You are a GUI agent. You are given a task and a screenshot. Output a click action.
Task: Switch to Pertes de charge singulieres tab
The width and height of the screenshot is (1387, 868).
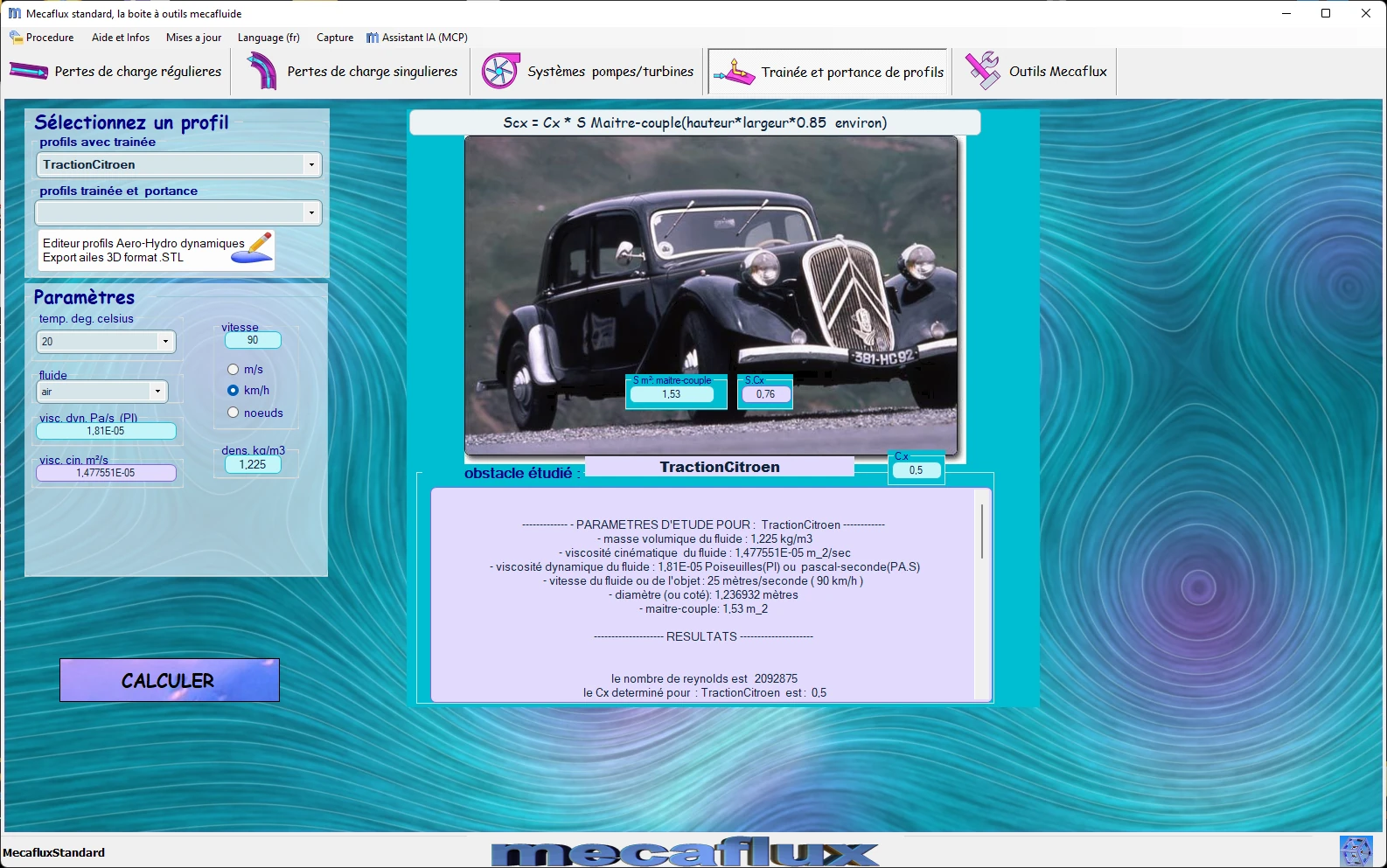(352, 72)
